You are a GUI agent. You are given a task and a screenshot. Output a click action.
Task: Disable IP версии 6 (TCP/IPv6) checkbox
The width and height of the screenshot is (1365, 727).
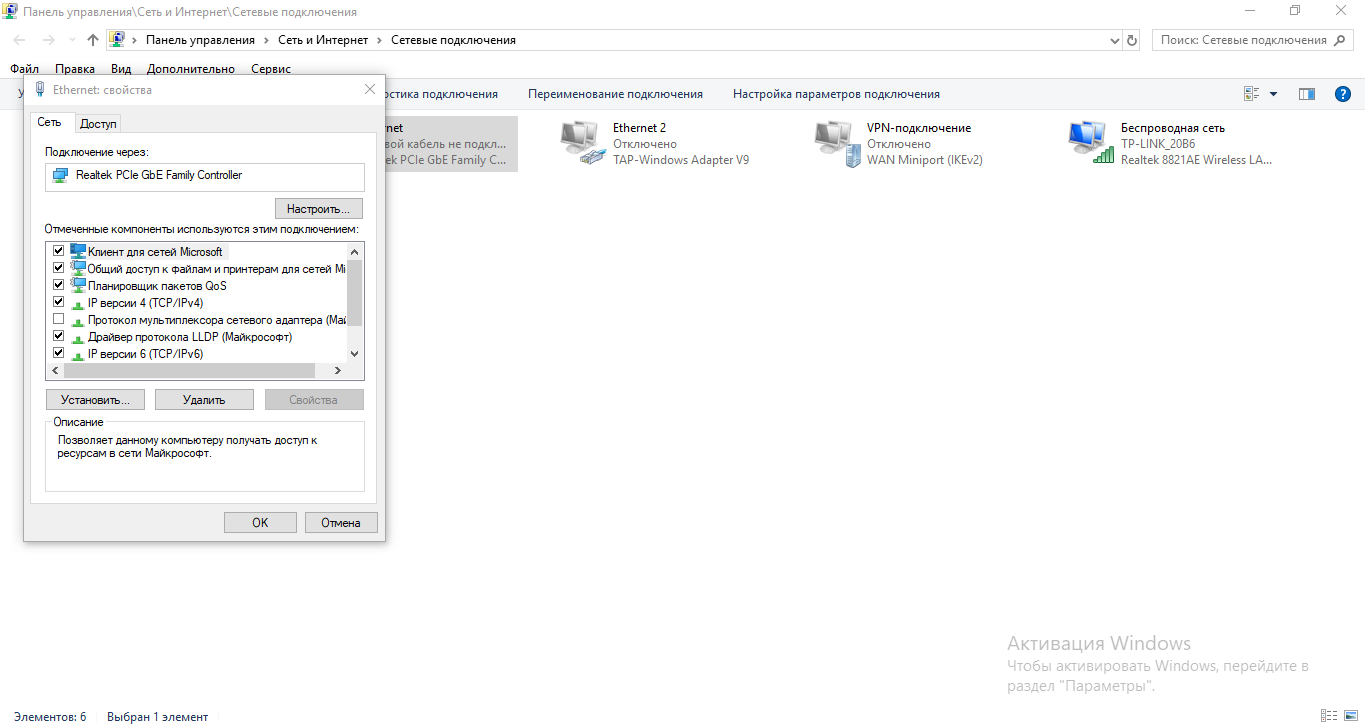[58, 354]
